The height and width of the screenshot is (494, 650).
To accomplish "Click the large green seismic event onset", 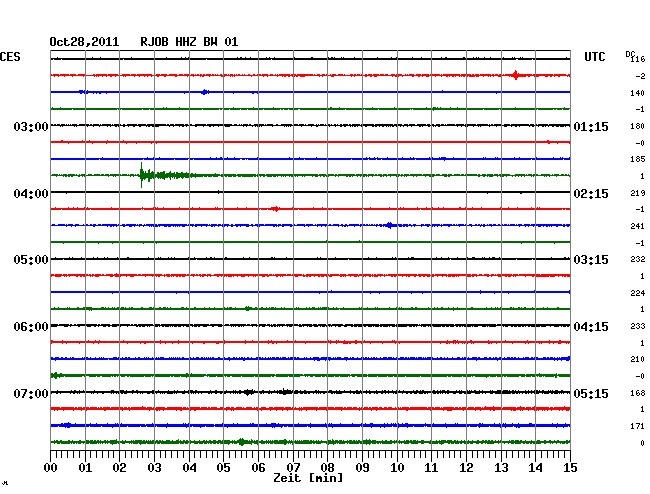I will pos(142,175).
